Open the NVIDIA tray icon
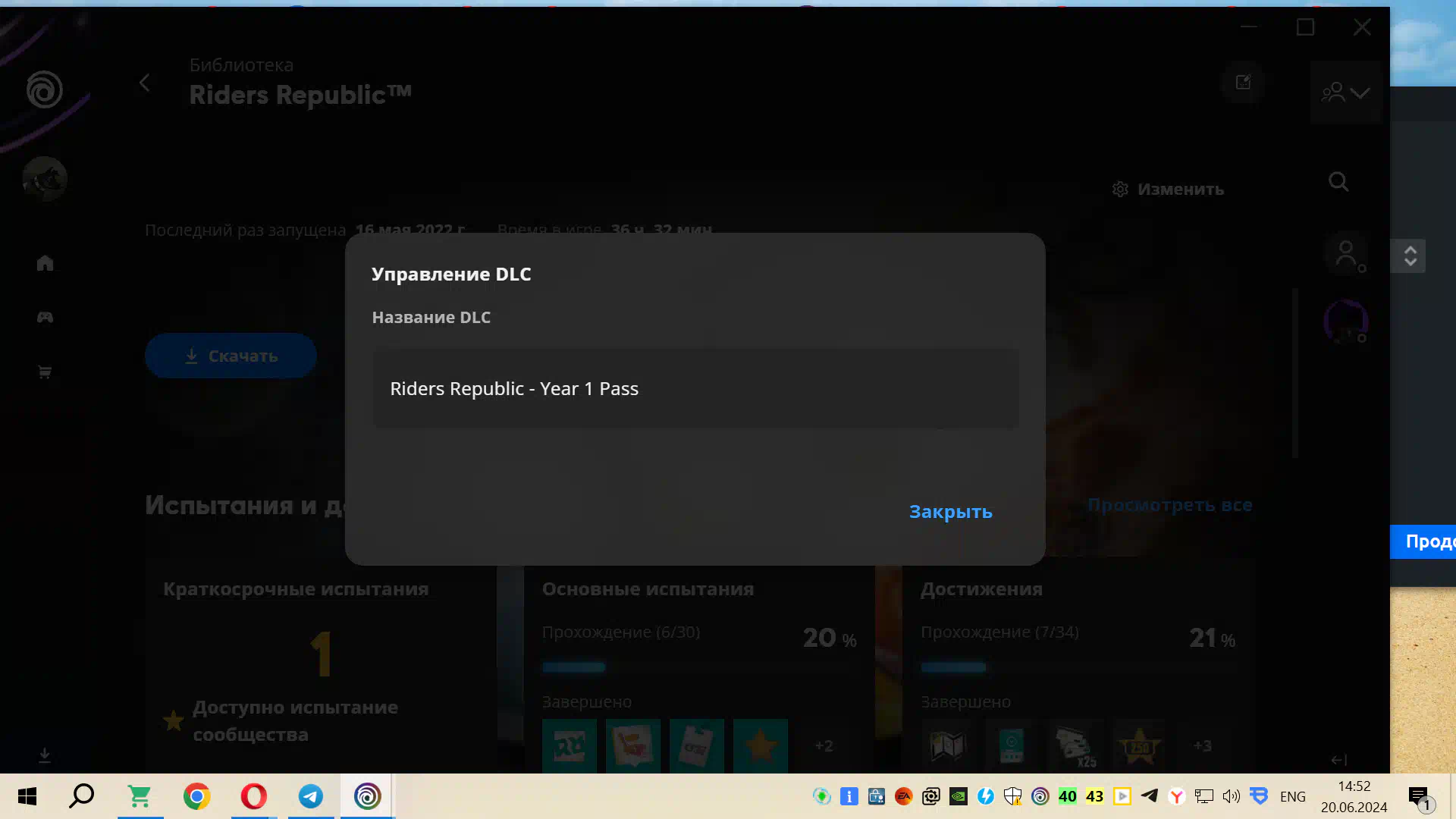The width and height of the screenshot is (1456, 819). 959,796
